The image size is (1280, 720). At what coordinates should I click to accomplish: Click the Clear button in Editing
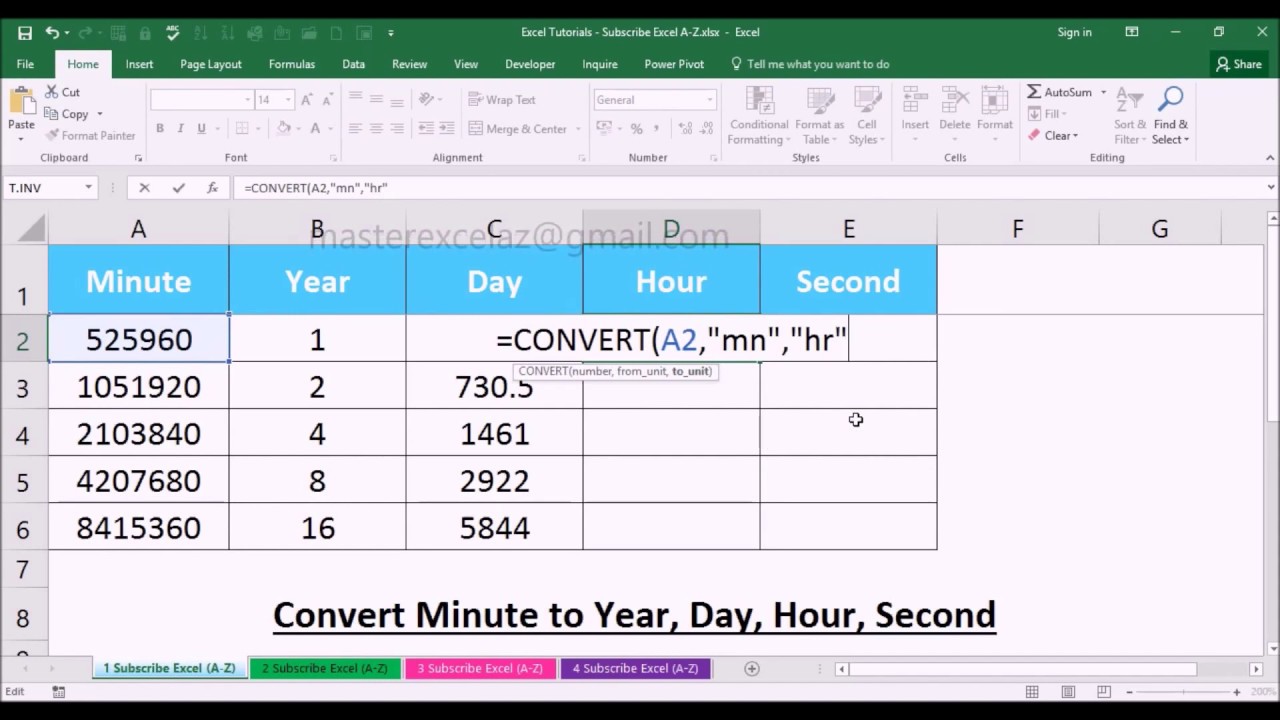click(1054, 136)
